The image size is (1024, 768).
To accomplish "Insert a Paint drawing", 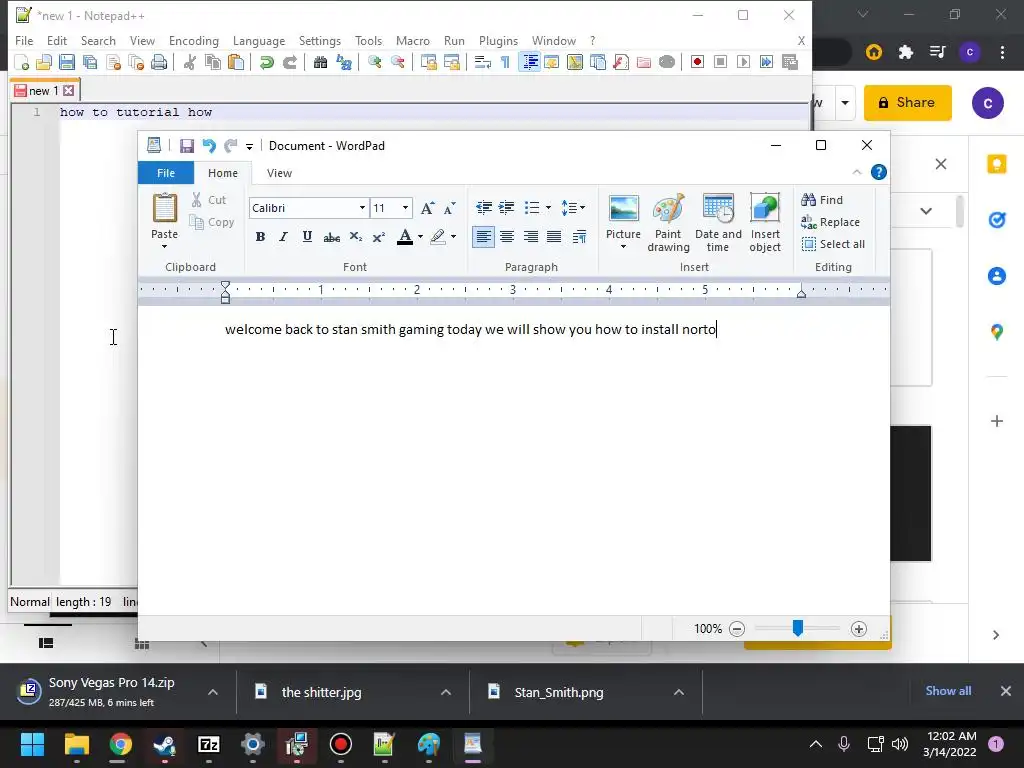I will pos(668,223).
